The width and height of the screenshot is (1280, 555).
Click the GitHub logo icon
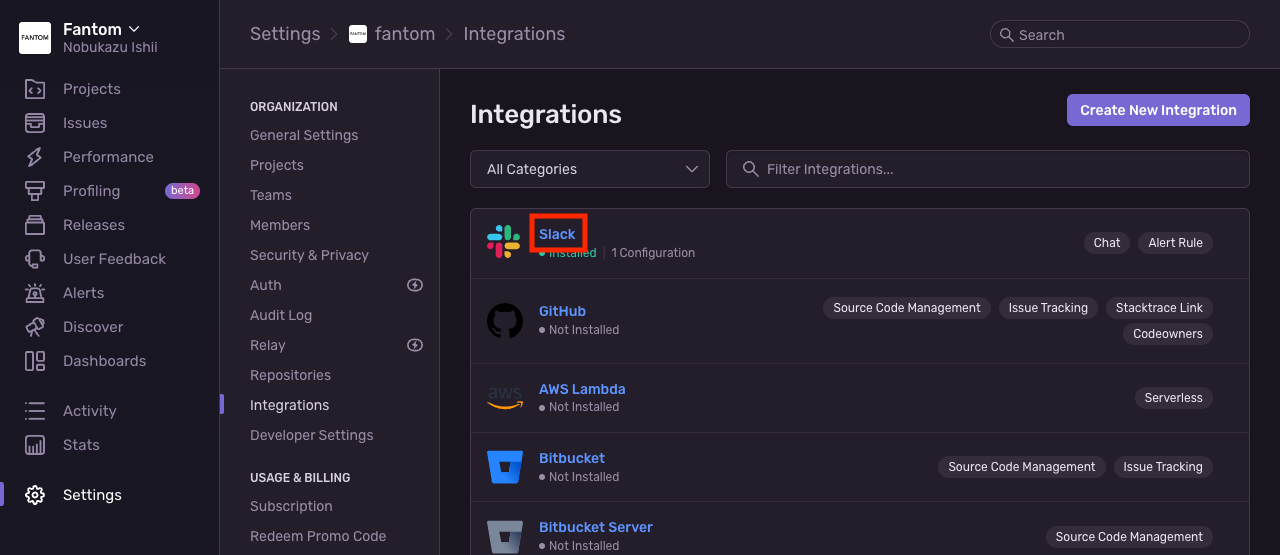505,321
